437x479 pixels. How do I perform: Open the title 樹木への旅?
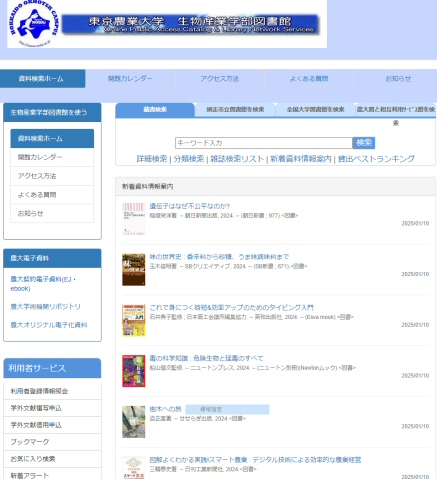coord(165,409)
